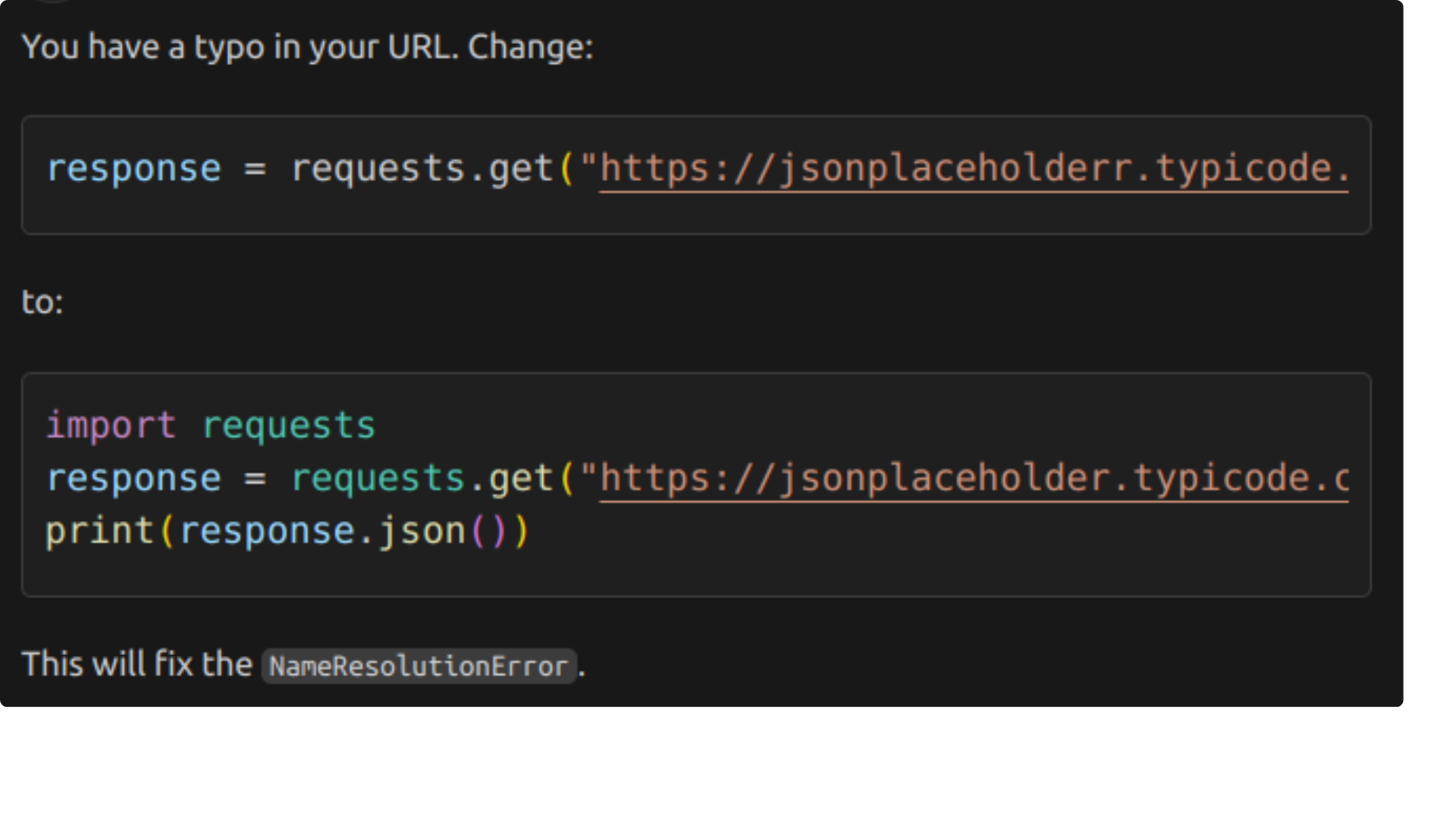Click get method in first code block
The image size is (1456, 819).
[x=520, y=168]
